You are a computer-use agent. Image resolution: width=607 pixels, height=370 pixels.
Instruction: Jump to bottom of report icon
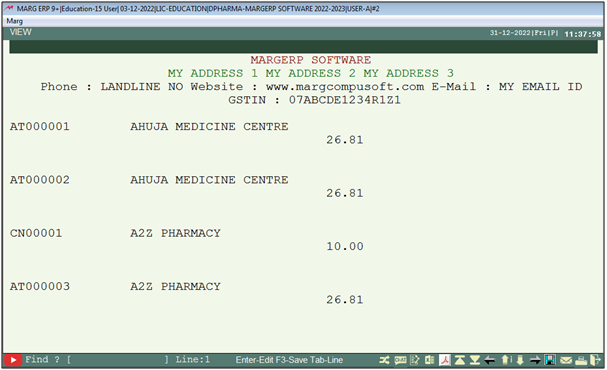coord(475,360)
